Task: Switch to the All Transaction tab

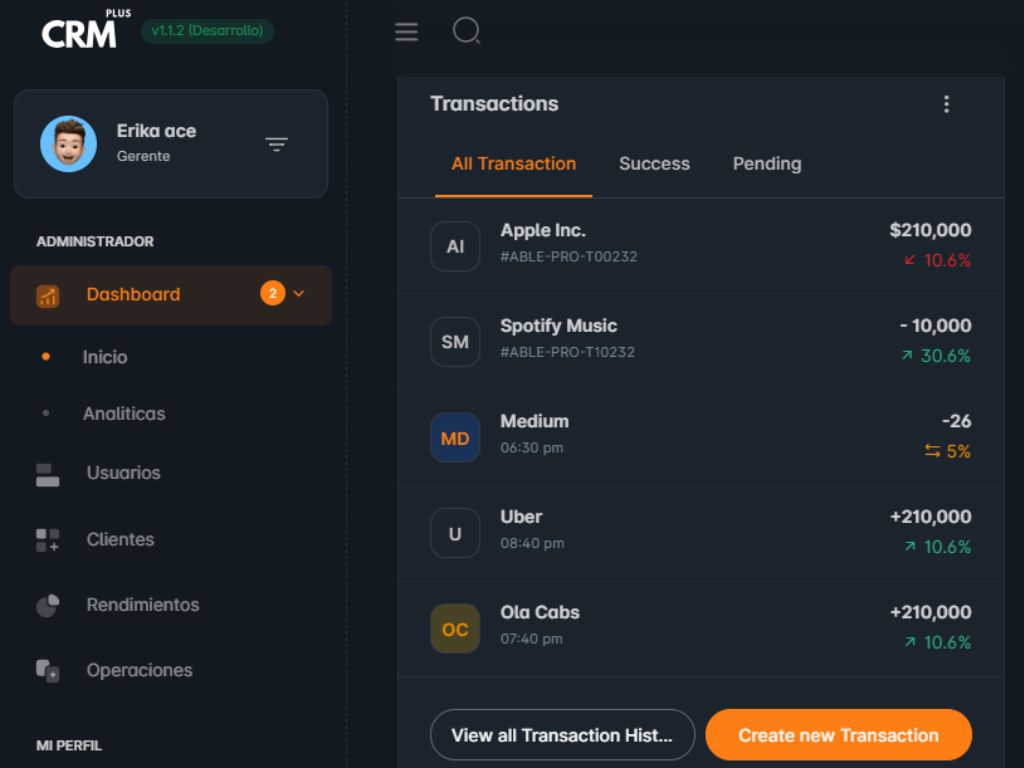Action: click(514, 164)
